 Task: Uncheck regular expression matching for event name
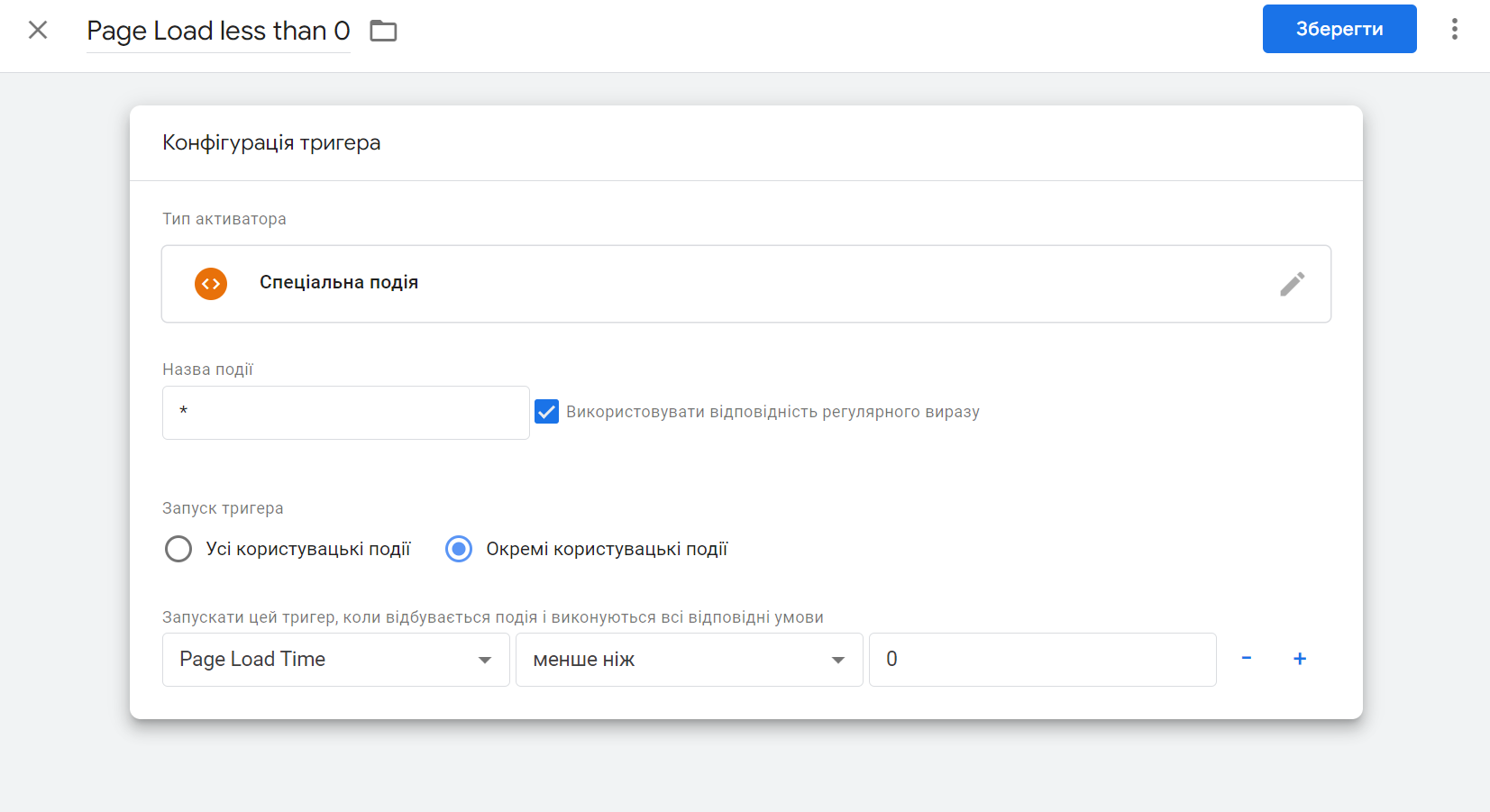point(547,411)
